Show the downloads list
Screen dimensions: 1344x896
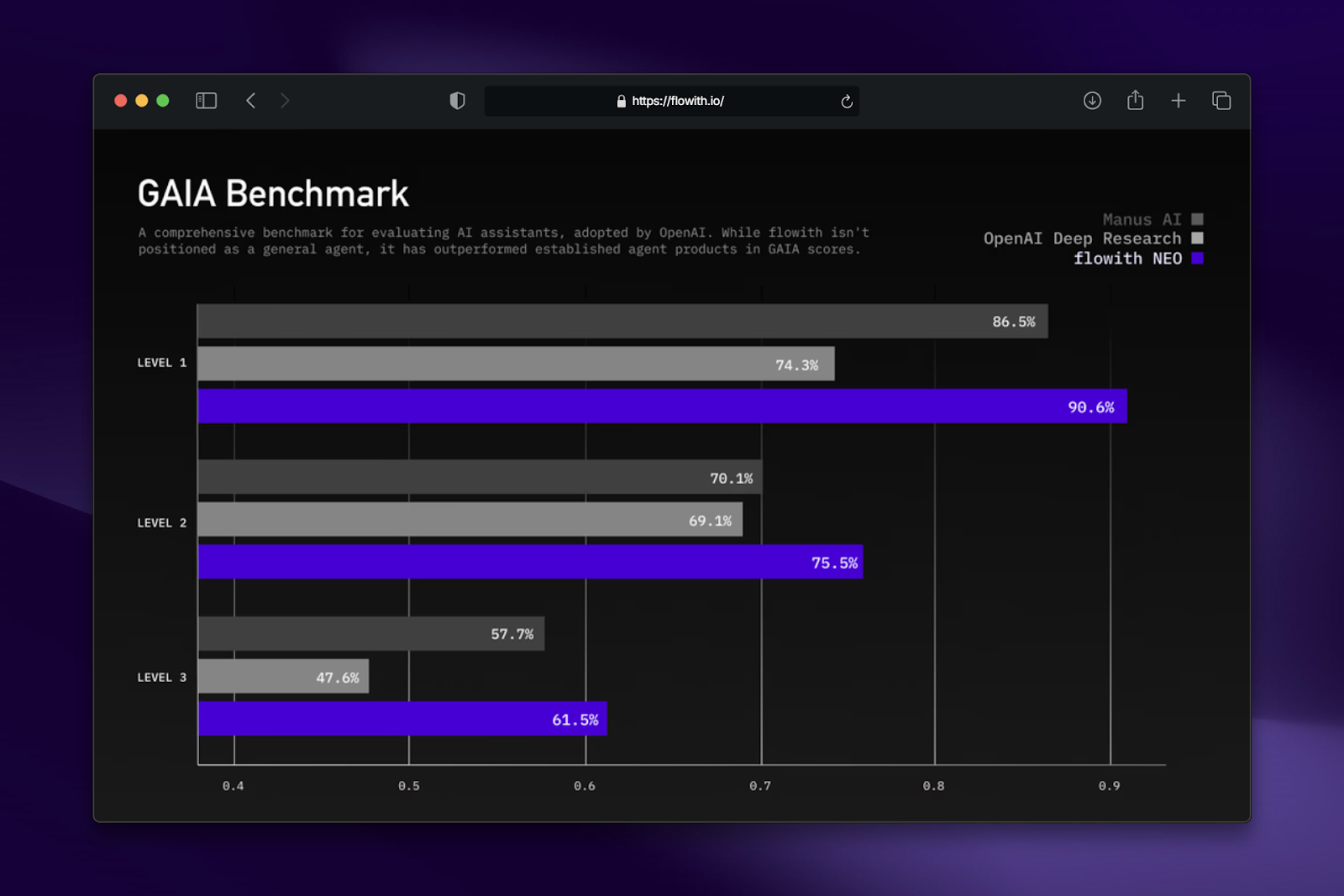coord(1092,101)
